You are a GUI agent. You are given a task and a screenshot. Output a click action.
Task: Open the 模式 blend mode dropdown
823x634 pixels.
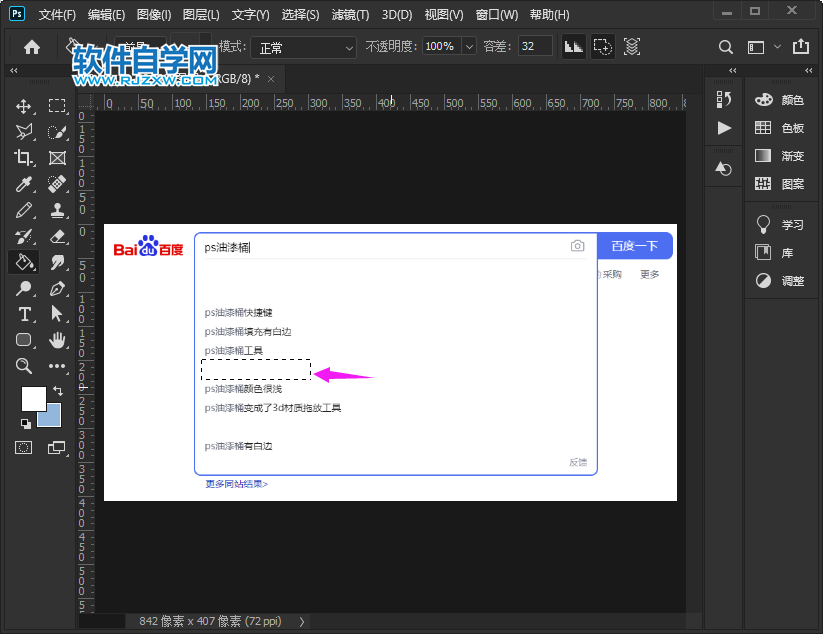click(348, 47)
